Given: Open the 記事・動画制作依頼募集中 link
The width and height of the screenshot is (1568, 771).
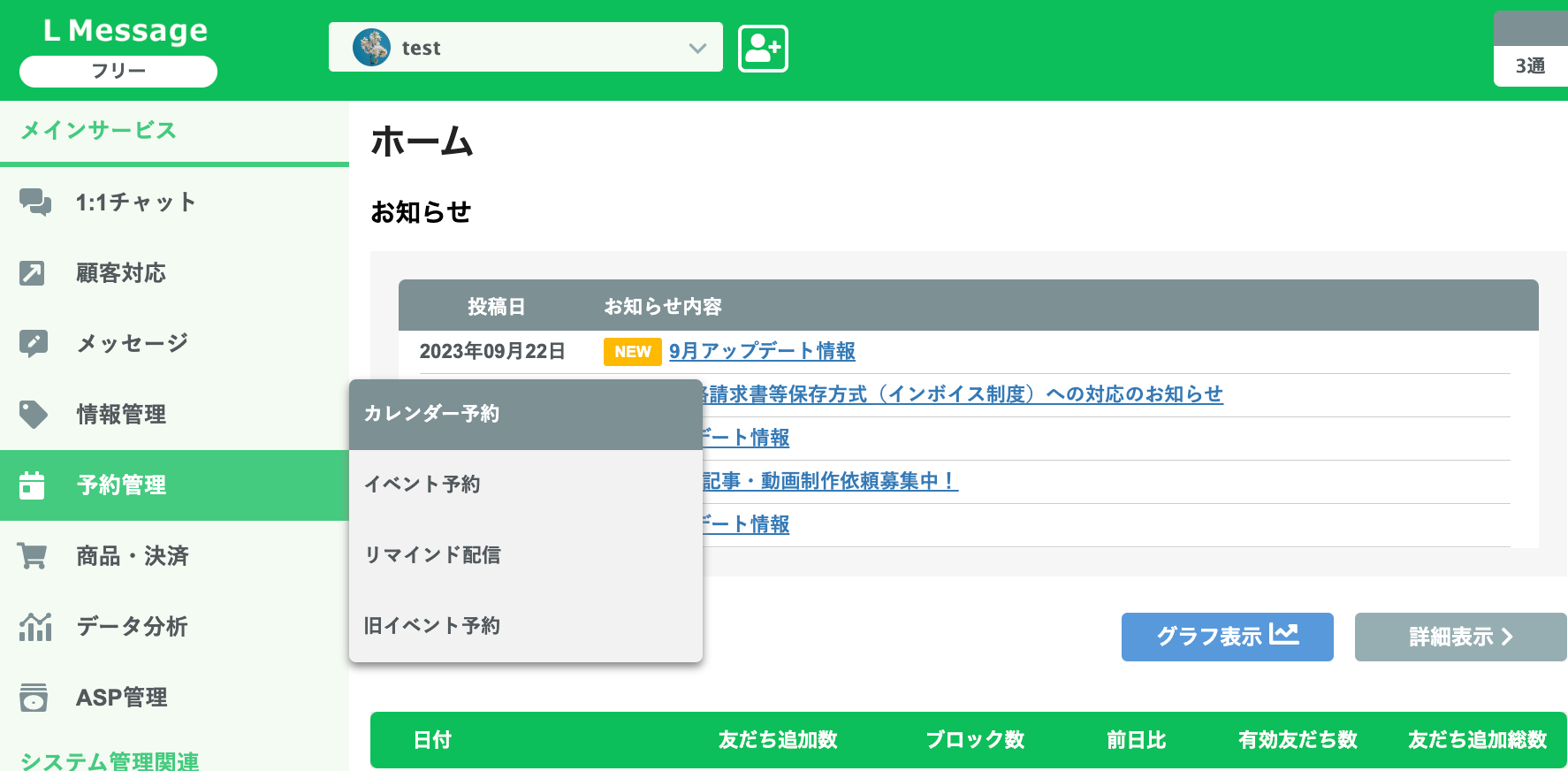Looking at the screenshot, I should (x=830, y=481).
